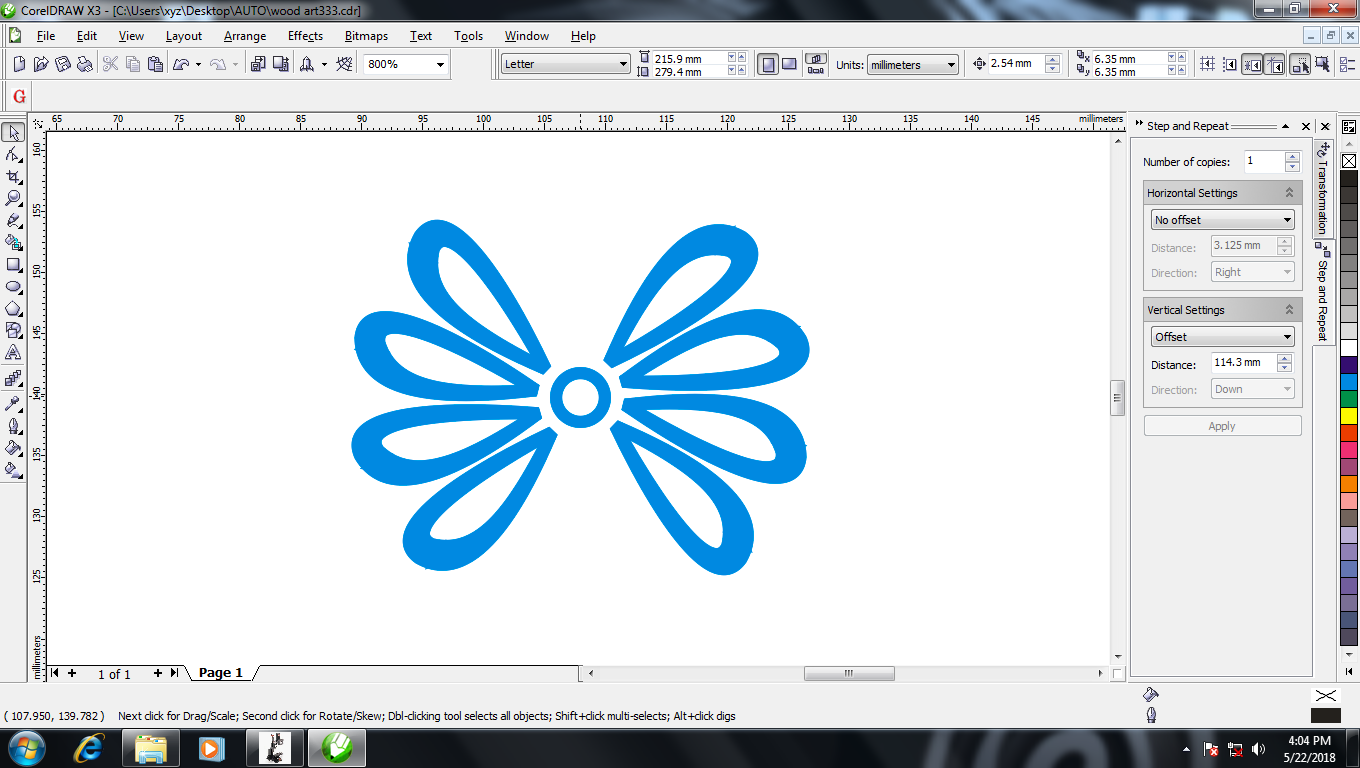Collapse the Vertical Settings section
Screen dimensions: 1360x768
coord(1289,310)
